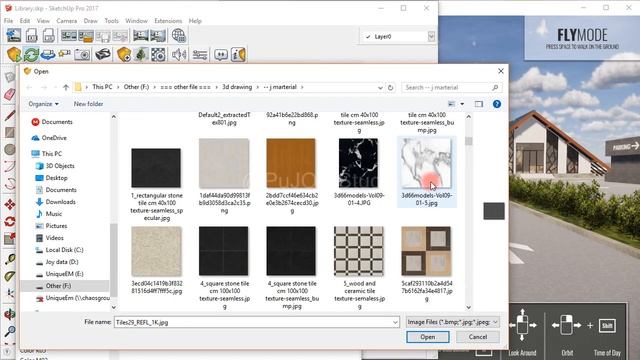Click the file list scrollbar down arrow

[469, 307]
